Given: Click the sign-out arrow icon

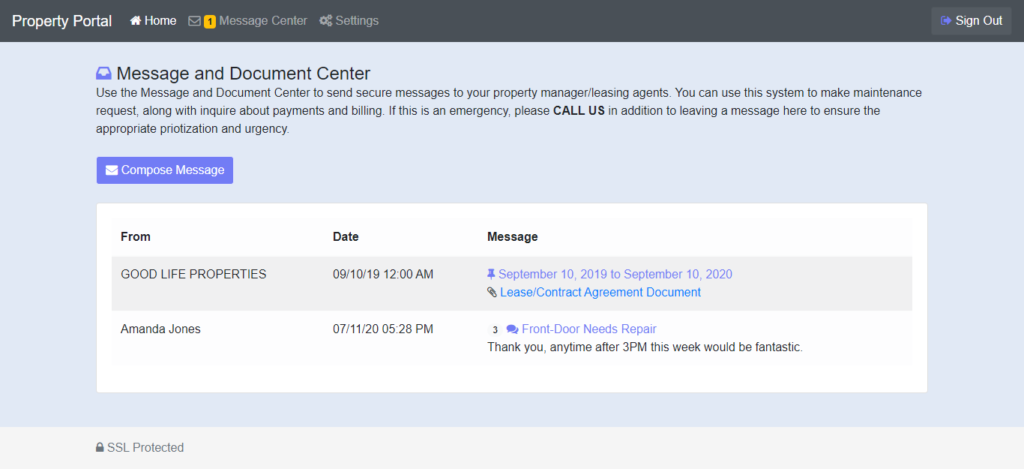Looking at the screenshot, I should pos(946,21).
